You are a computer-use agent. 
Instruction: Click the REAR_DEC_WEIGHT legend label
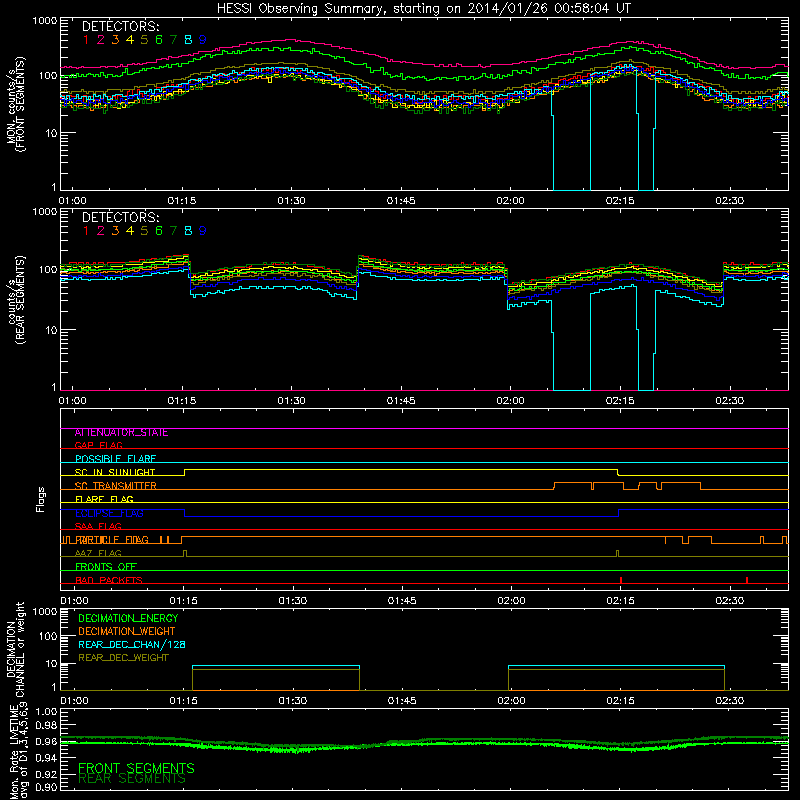coord(123,658)
